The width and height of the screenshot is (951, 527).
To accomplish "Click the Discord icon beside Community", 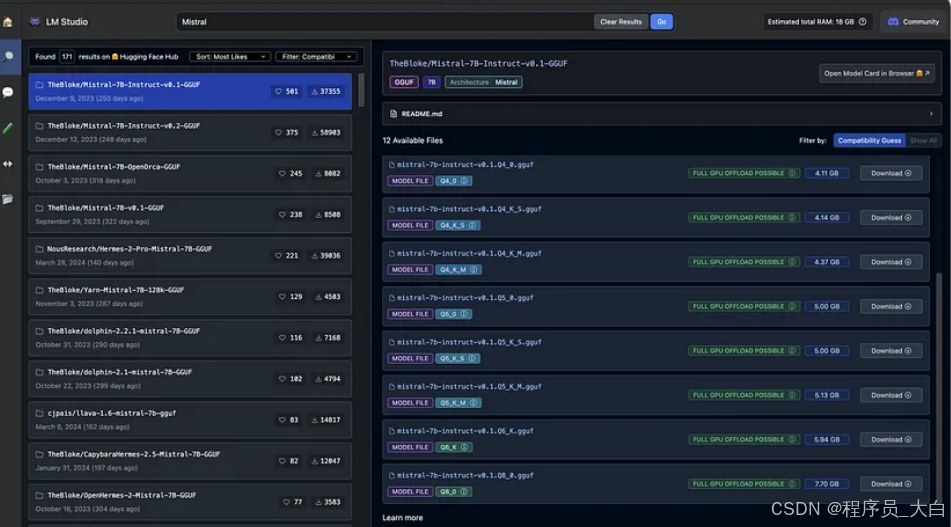I will 893,22.
